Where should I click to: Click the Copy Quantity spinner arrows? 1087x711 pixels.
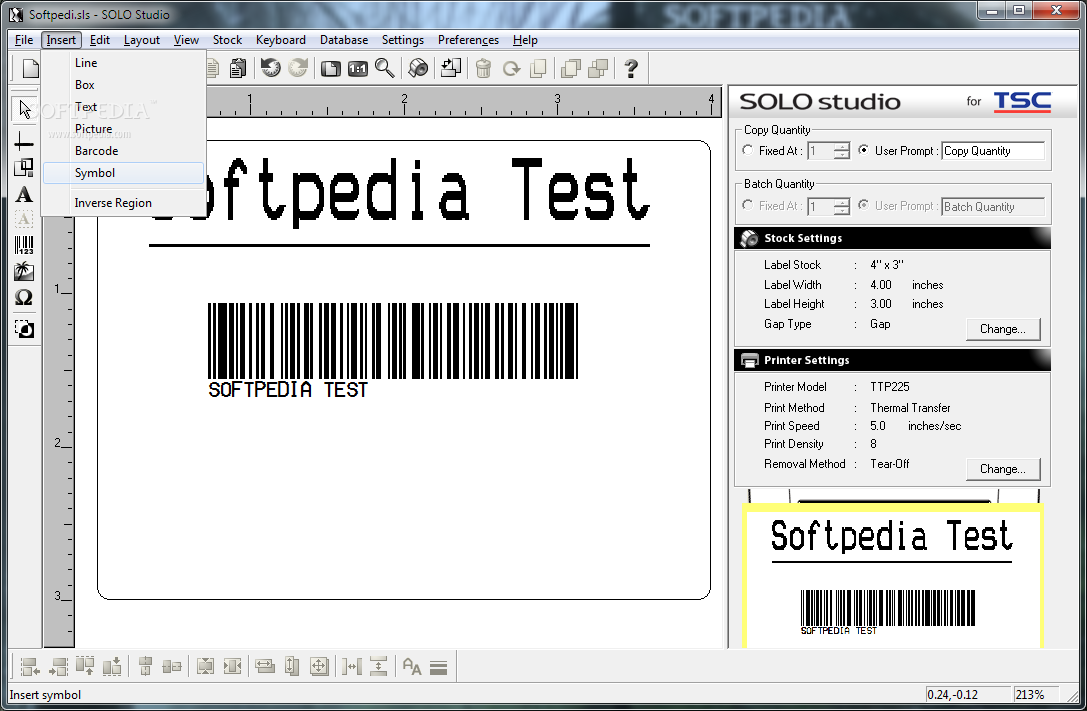[x=842, y=150]
